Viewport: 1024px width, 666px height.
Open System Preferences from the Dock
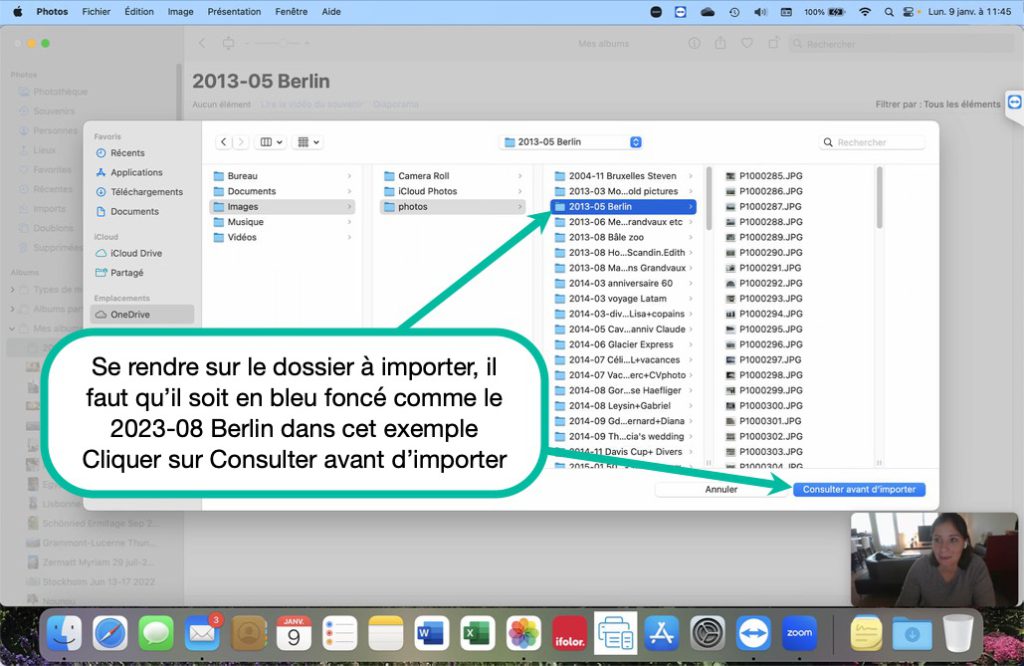pos(707,632)
